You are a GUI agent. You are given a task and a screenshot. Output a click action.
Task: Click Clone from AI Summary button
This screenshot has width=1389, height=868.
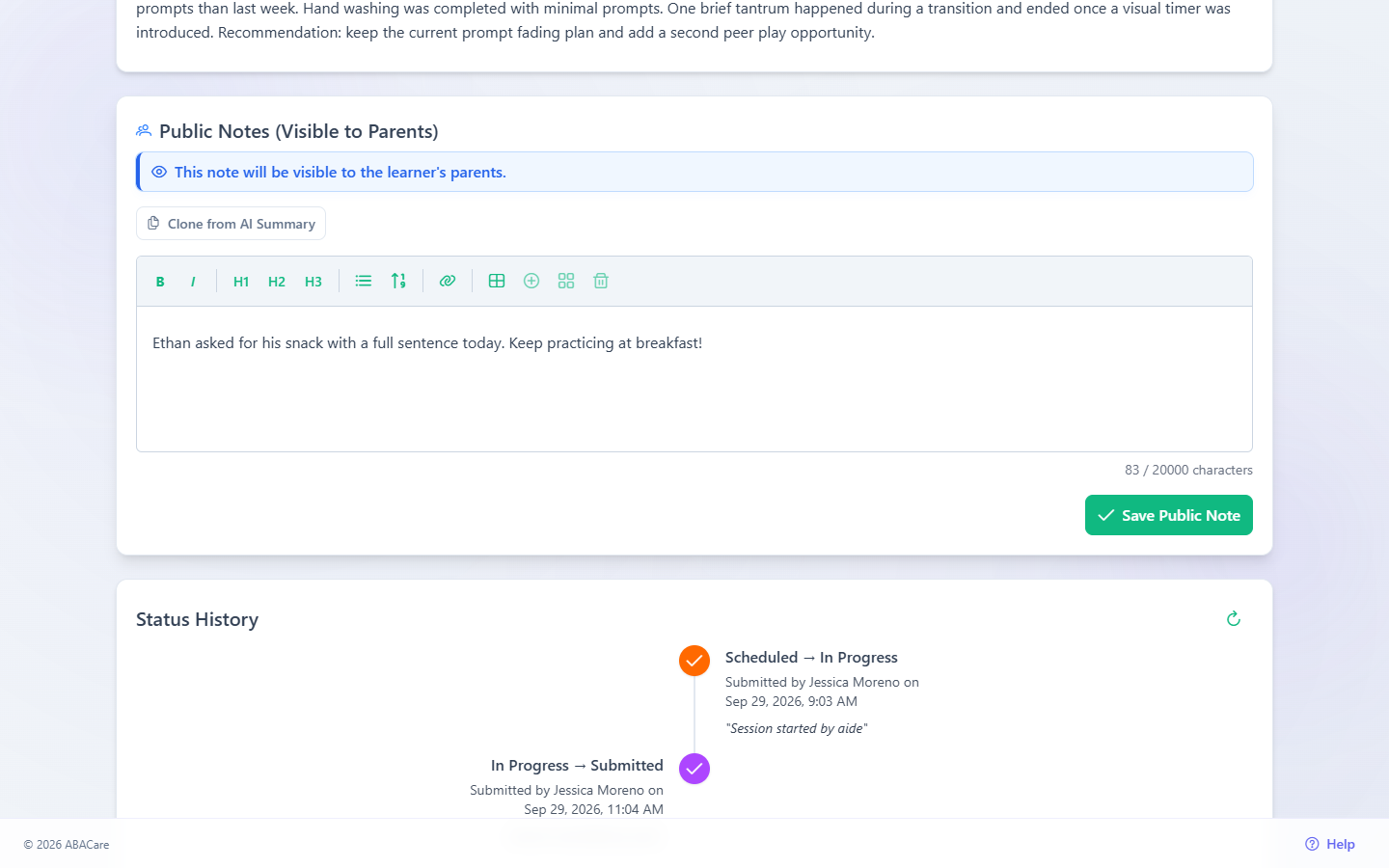point(231,224)
